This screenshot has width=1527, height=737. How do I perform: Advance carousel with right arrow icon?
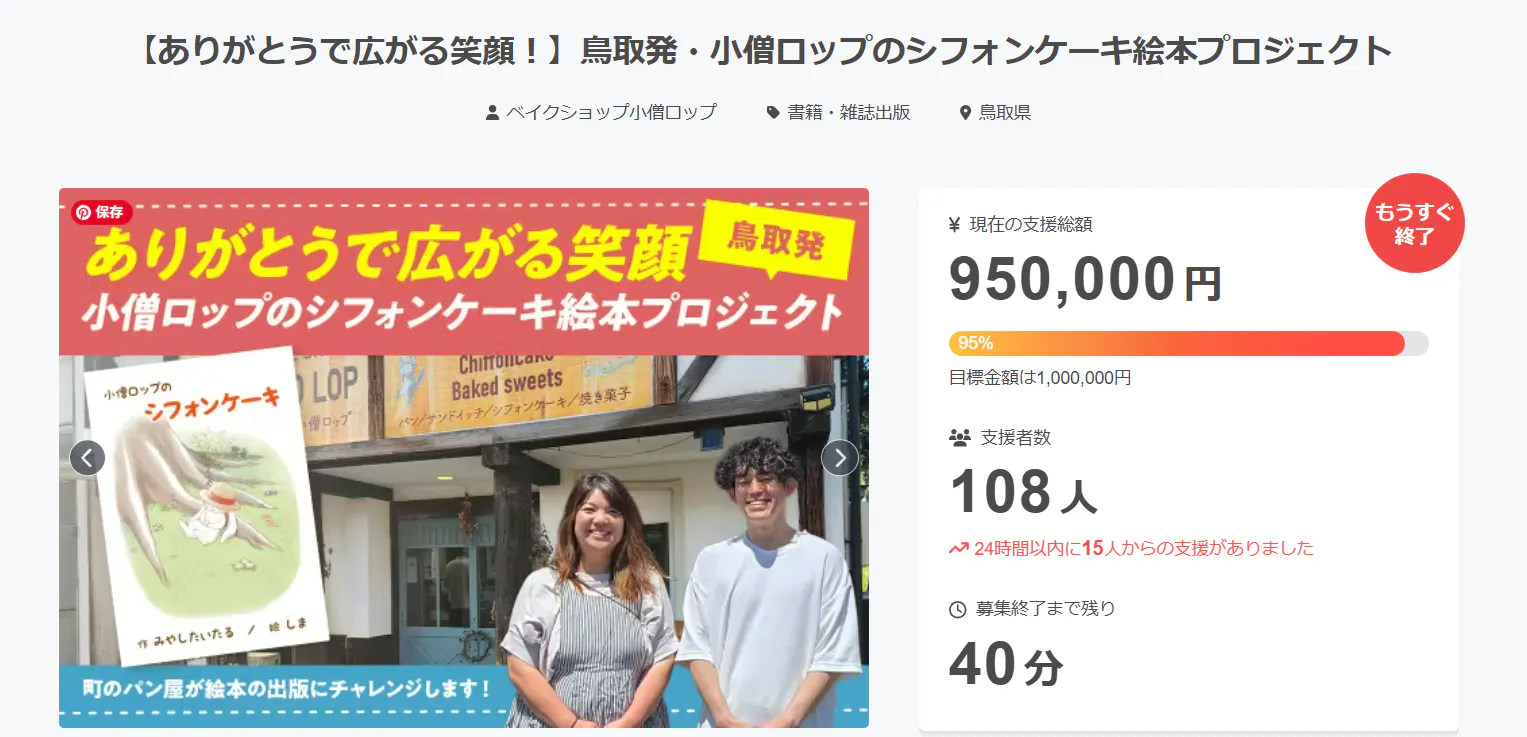(x=840, y=458)
